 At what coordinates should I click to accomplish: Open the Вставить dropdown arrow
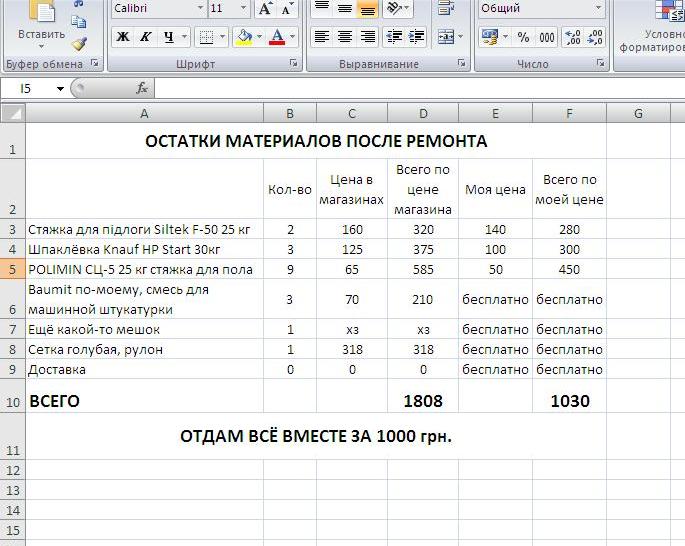click(41, 46)
